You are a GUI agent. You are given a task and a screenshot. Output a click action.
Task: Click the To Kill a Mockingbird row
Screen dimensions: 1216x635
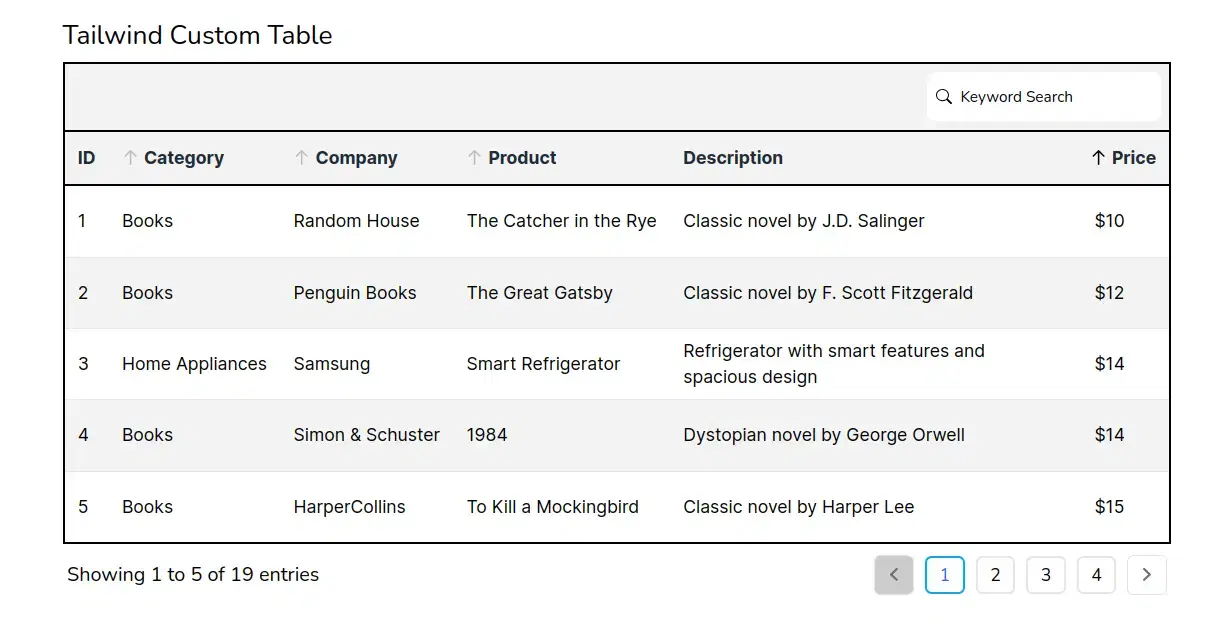(552, 507)
